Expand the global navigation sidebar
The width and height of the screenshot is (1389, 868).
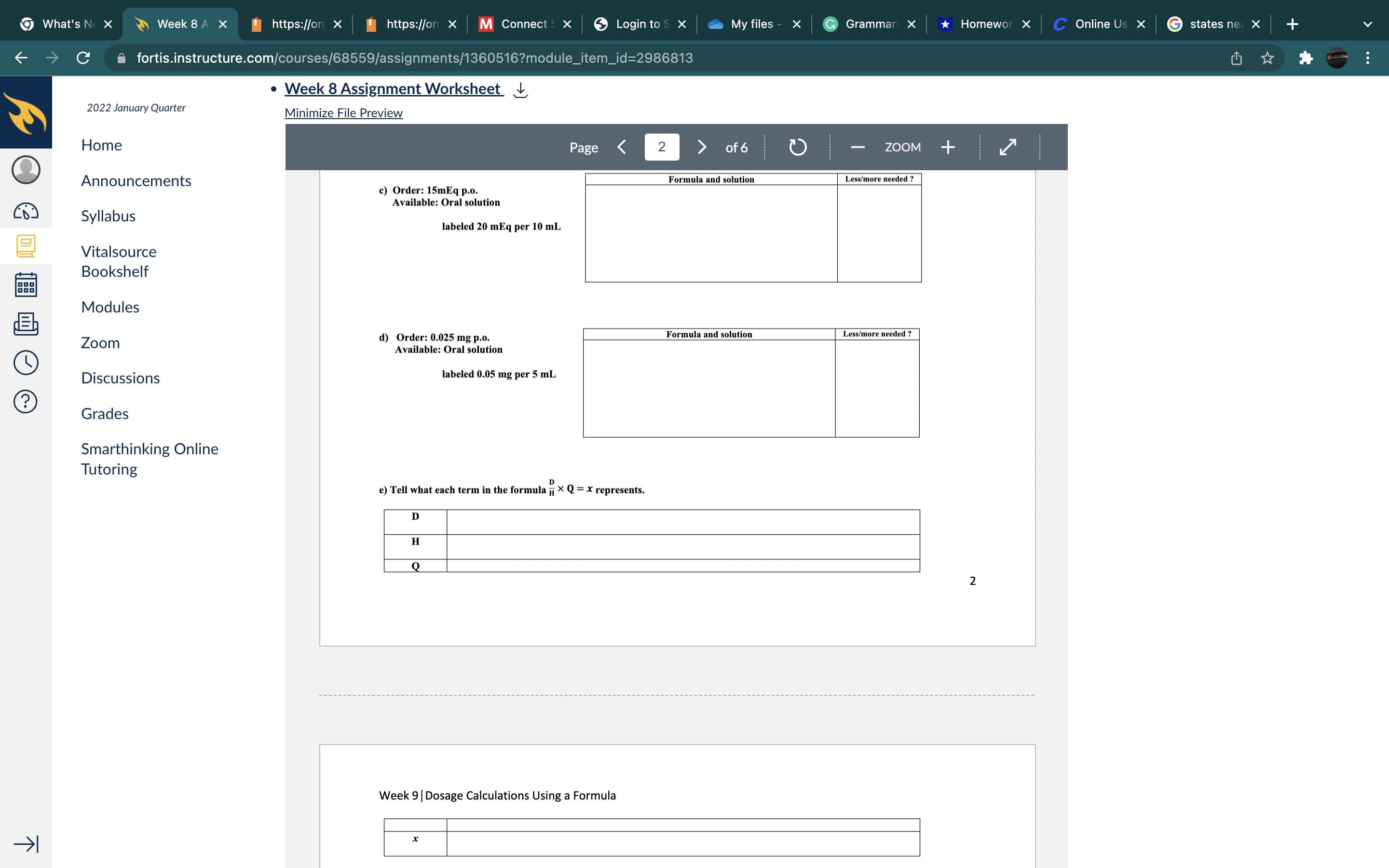tap(26, 844)
